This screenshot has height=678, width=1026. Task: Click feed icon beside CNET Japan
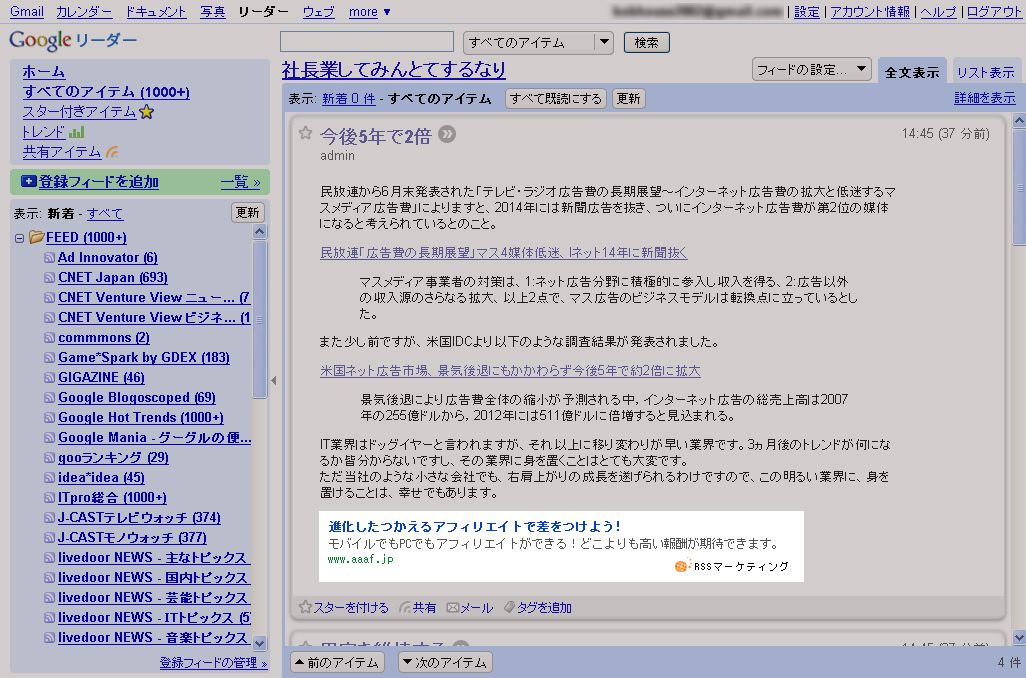pos(49,277)
